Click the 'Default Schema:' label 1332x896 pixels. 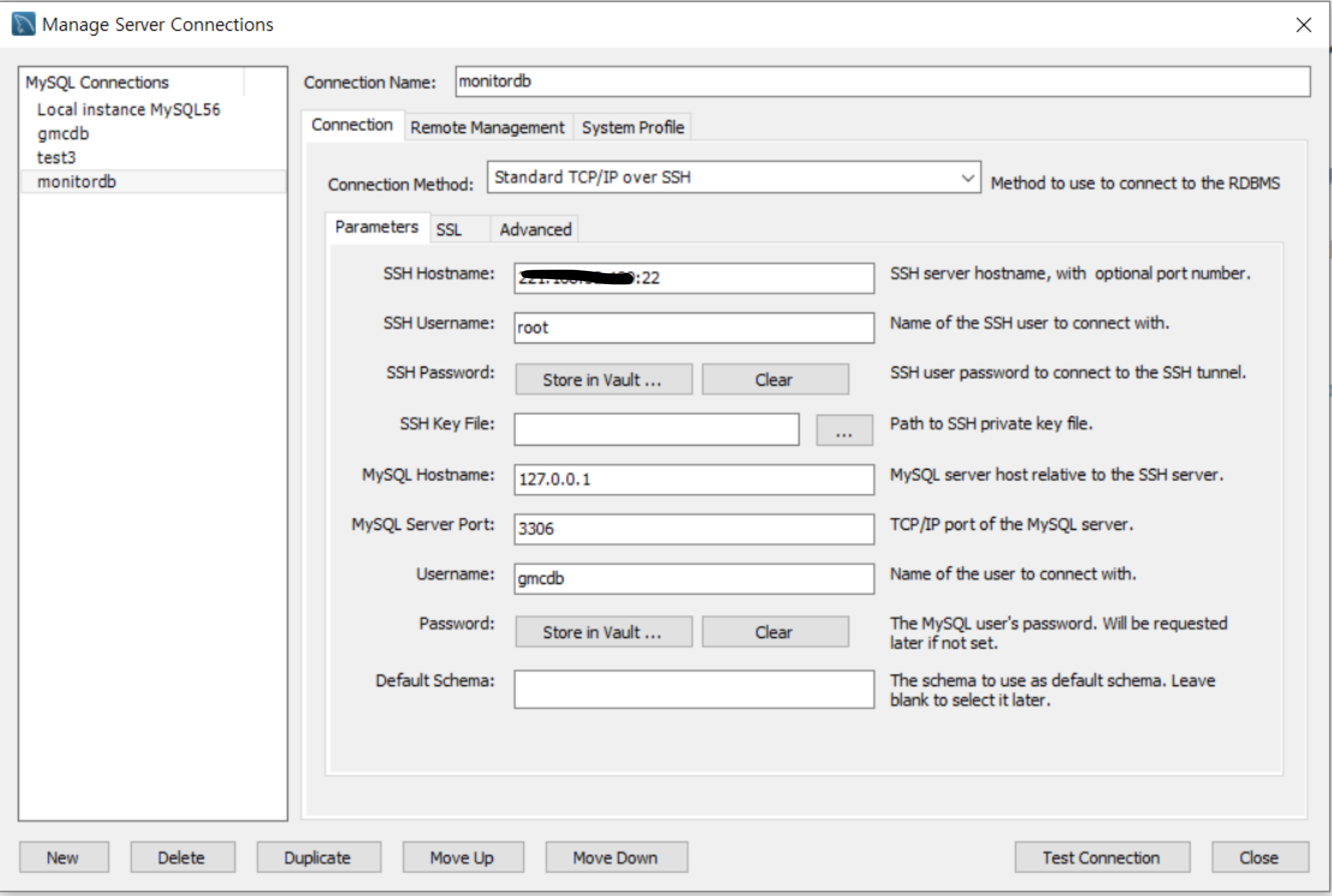coord(434,681)
